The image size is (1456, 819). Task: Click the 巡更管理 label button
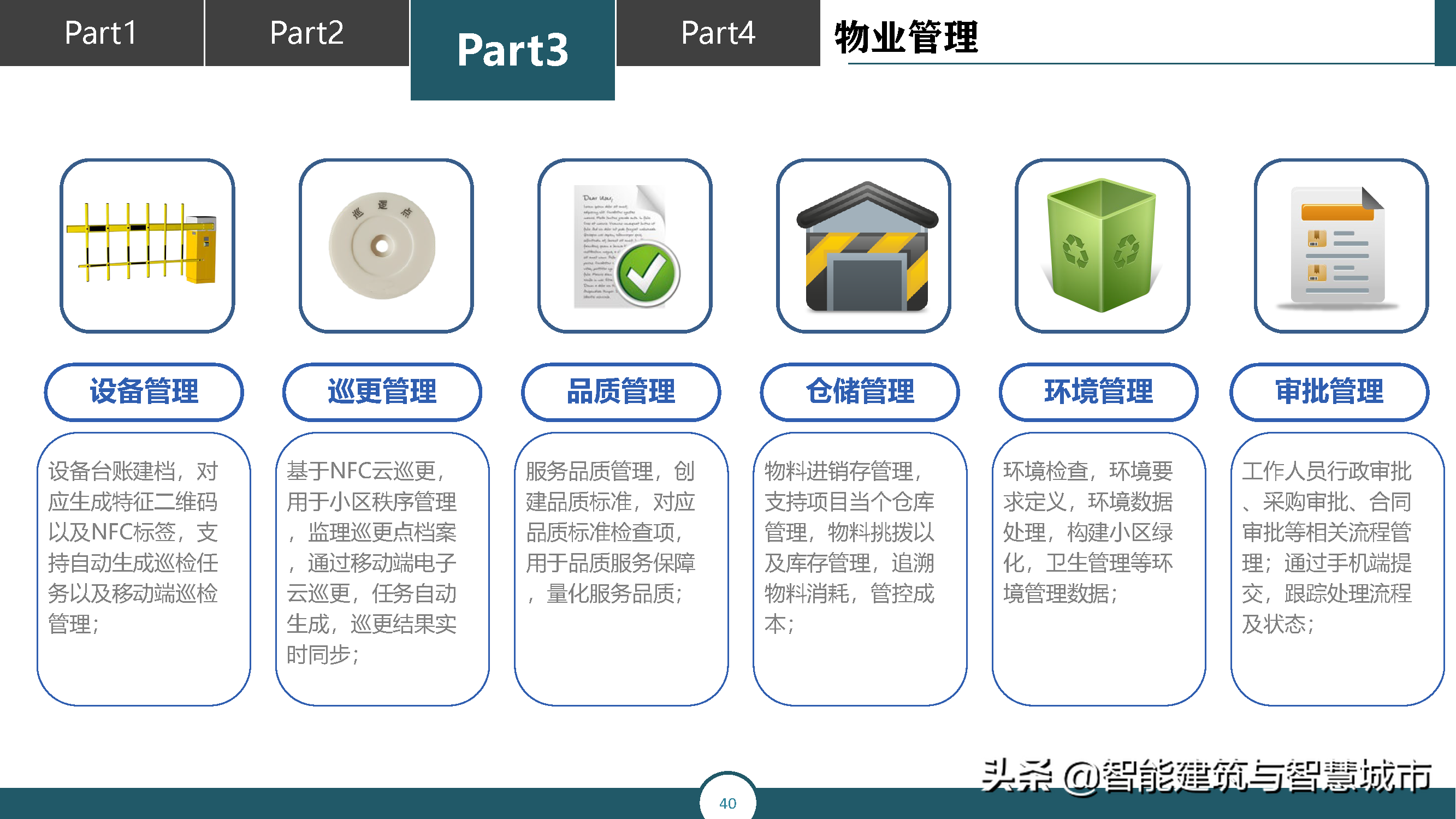click(382, 391)
